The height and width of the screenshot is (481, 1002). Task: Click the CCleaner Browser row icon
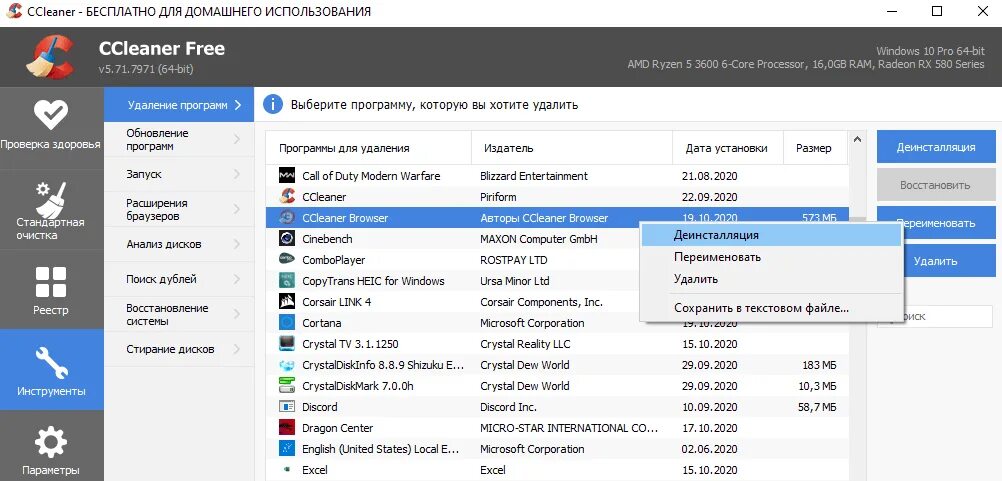287,218
